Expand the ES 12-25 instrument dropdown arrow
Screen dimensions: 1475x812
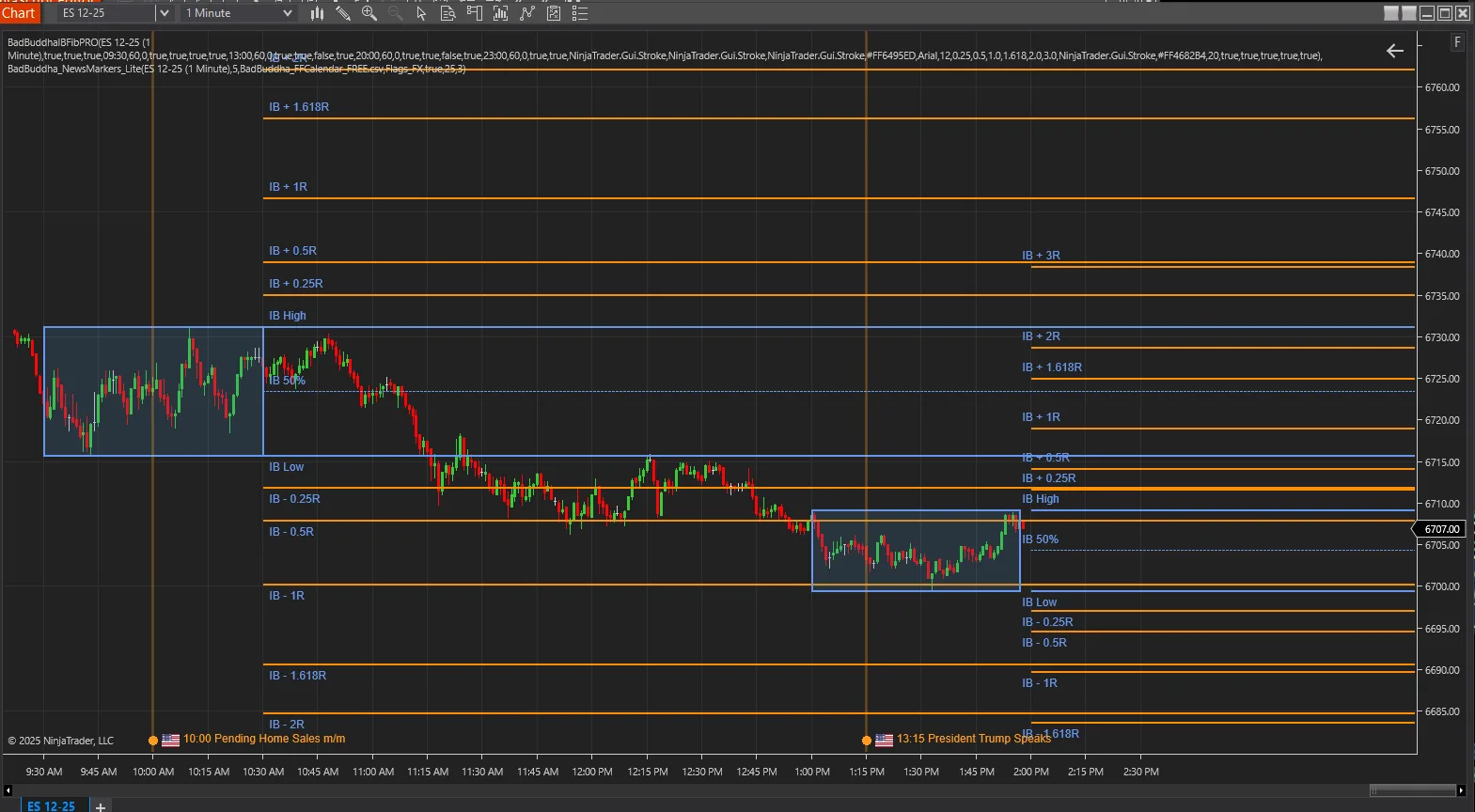(x=165, y=13)
